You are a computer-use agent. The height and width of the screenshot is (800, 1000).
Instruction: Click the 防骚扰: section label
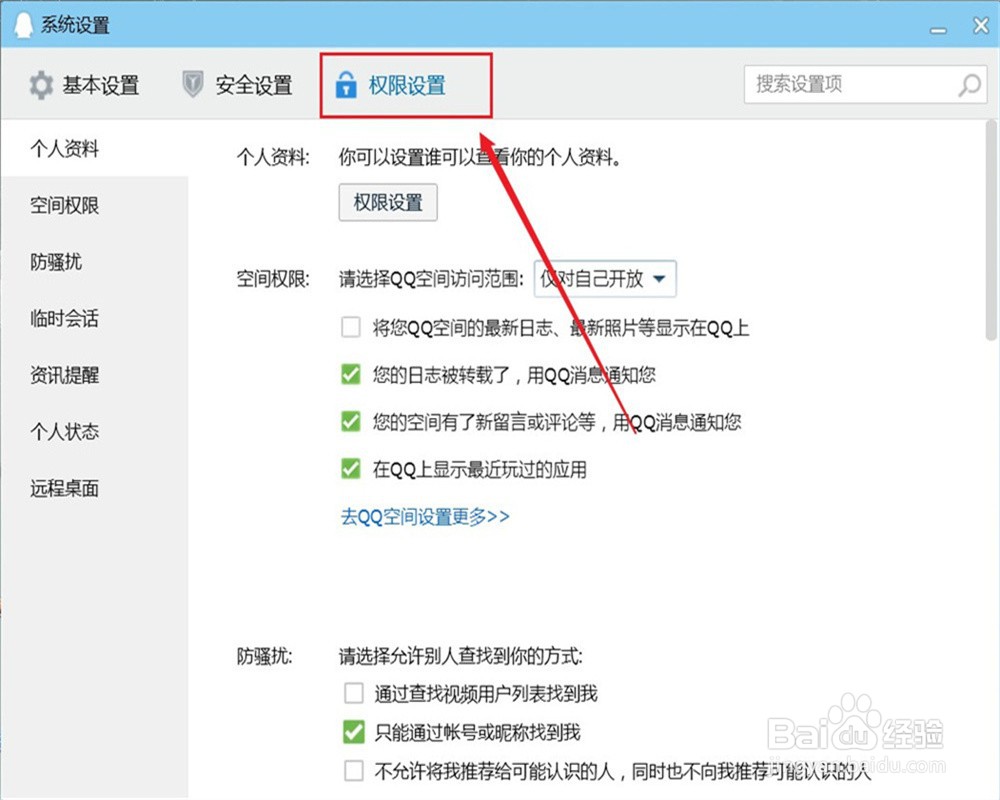tap(265, 656)
